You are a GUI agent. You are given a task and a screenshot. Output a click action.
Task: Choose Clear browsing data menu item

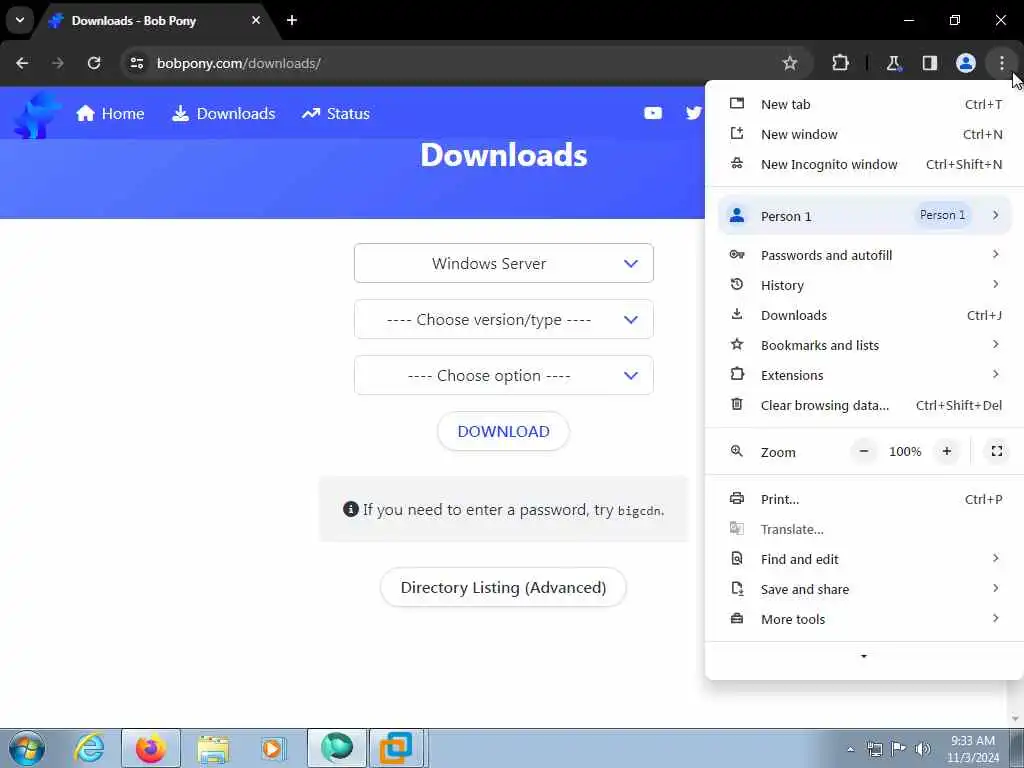(x=864, y=406)
